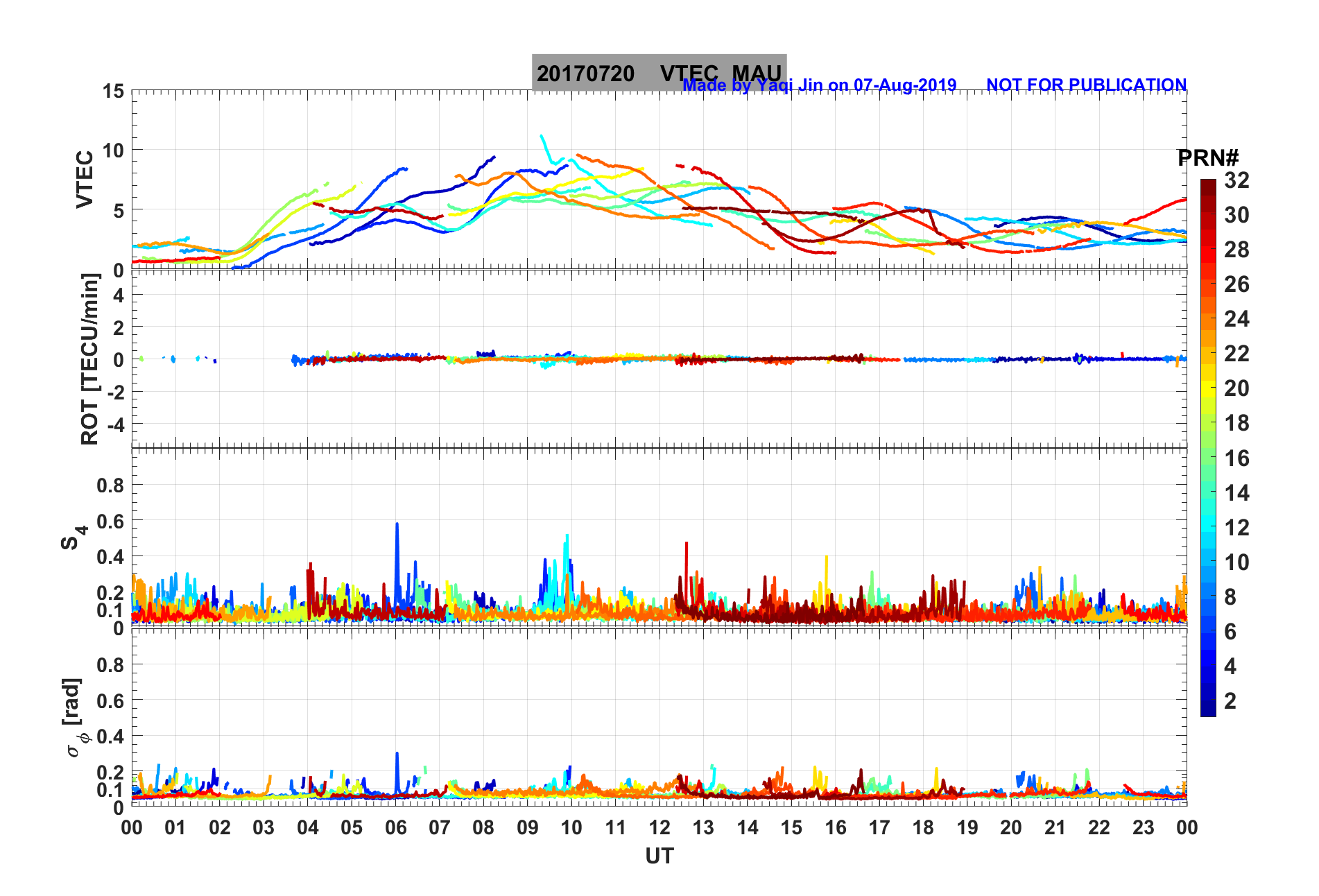Click the 'ROT [TECU/min]' y-axis label

pyautogui.click(x=90, y=359)
